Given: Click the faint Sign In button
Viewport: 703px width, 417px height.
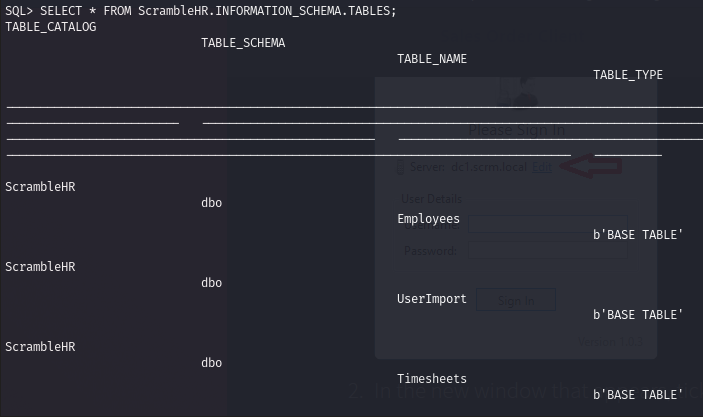Looking at the screenshot, I should point(516,300).
